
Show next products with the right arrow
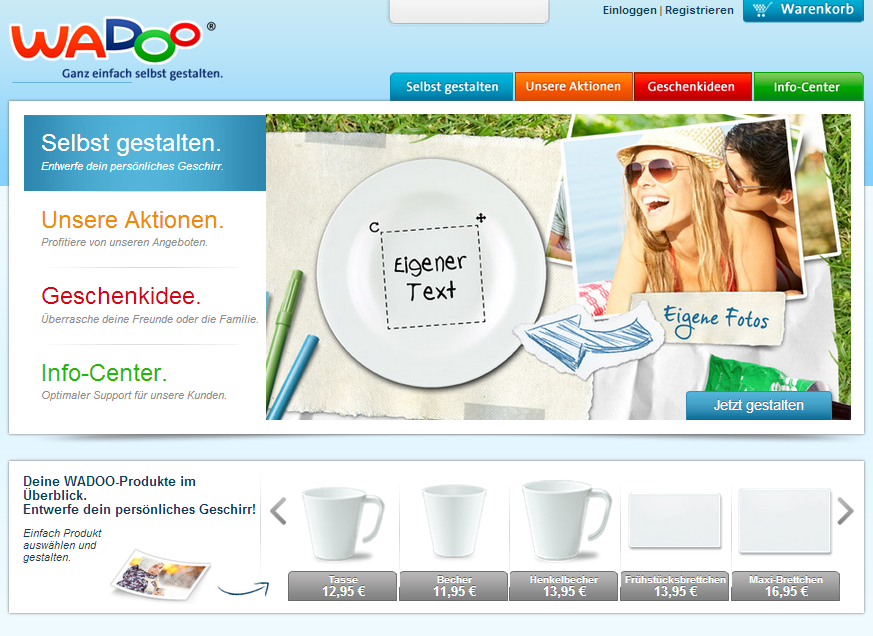tap(845, 511)
